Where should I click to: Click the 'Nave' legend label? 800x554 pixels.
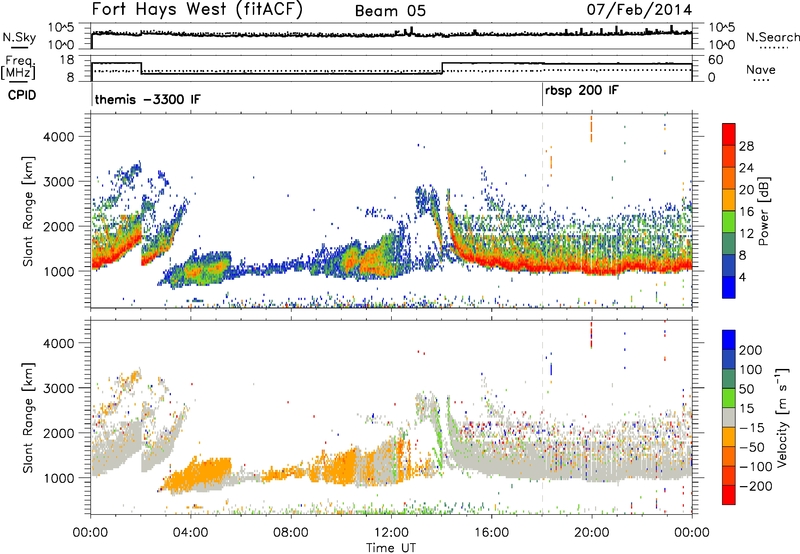[x=761, y=69]
